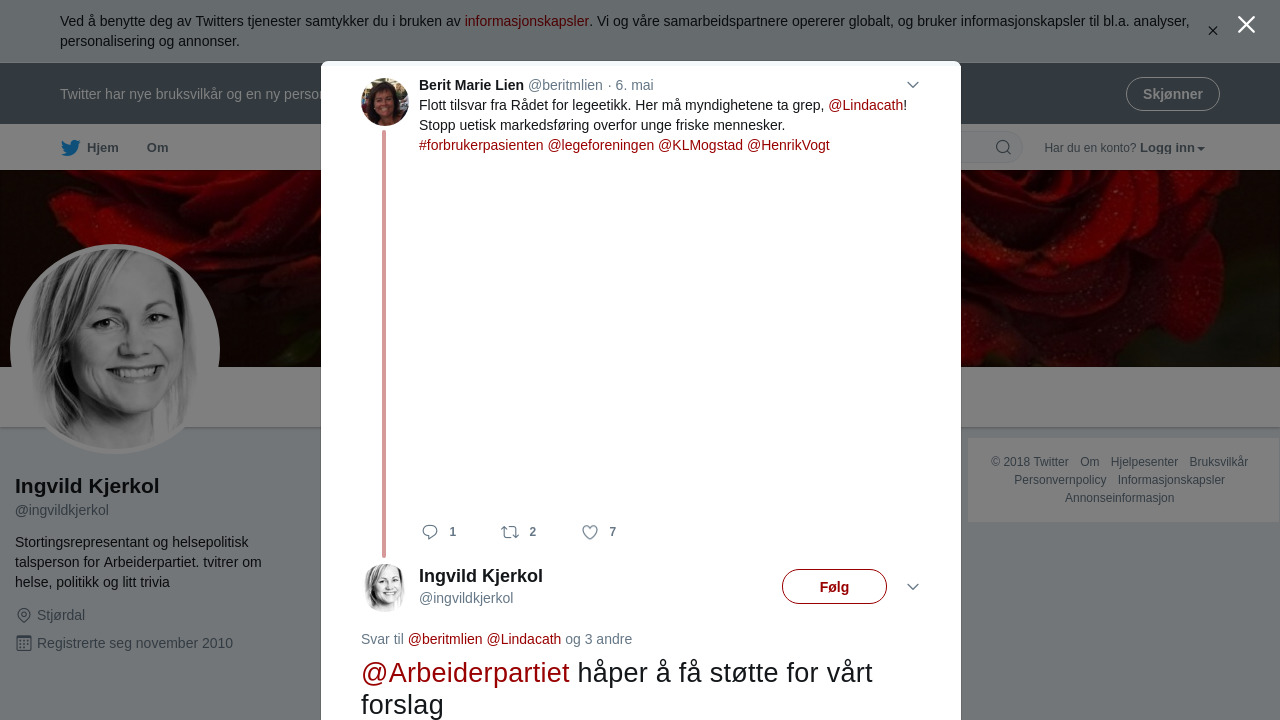This screenshot has height=720, width=1280.
Task: Click the Twitter bird Hjem icon
Action: click(x=71, y=148)
